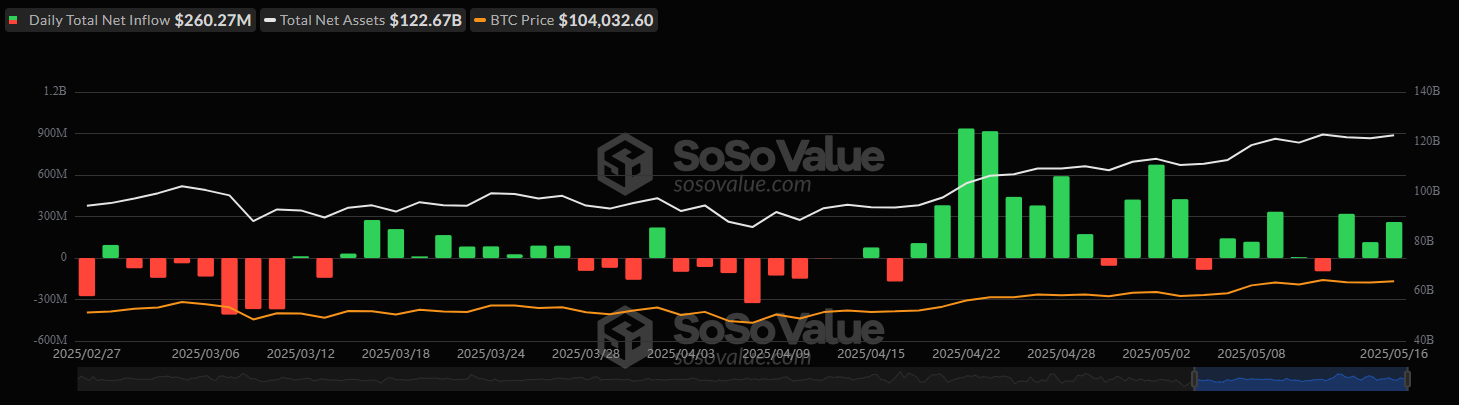Click the 60B right axis label
This screenshot has height=405, width=1459.
[1426, 290]
